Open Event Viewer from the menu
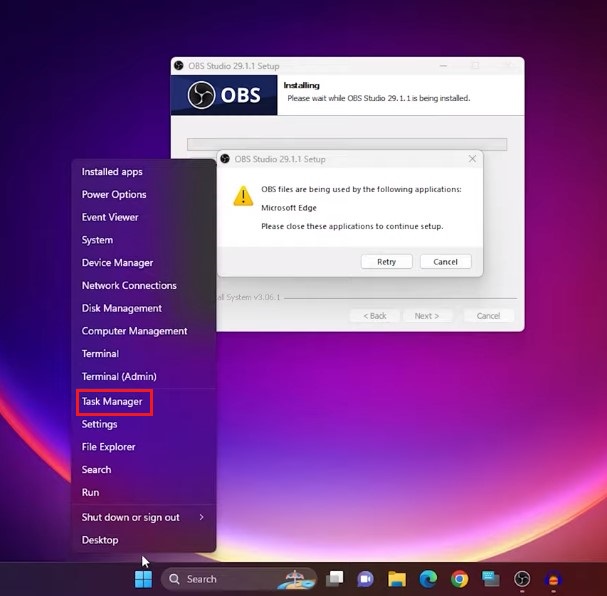This screenshot has width=607, height=596. (x=143, y=217)
